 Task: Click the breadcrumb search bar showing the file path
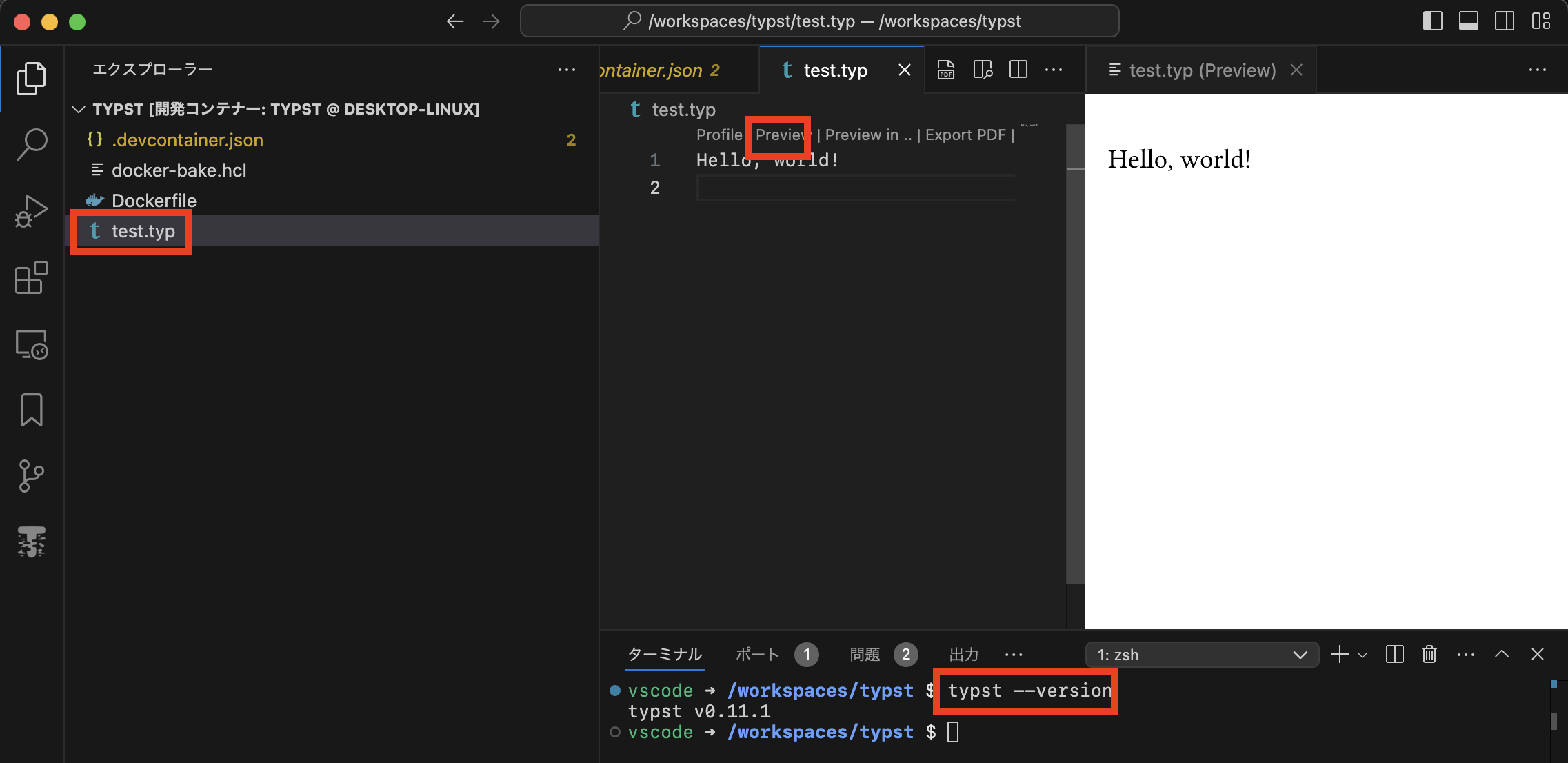point(821,21)
